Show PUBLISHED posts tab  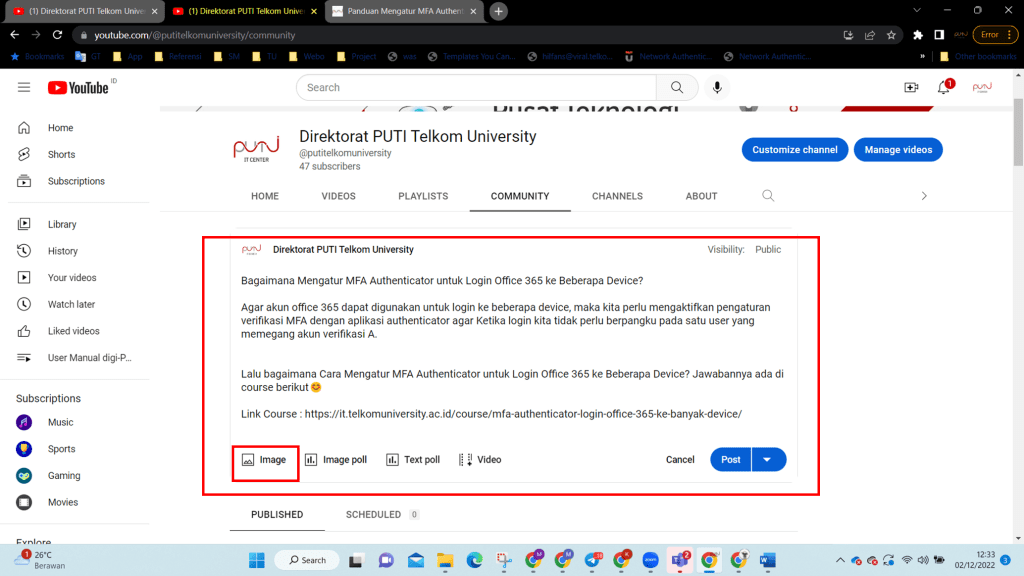tap(277, 515)
